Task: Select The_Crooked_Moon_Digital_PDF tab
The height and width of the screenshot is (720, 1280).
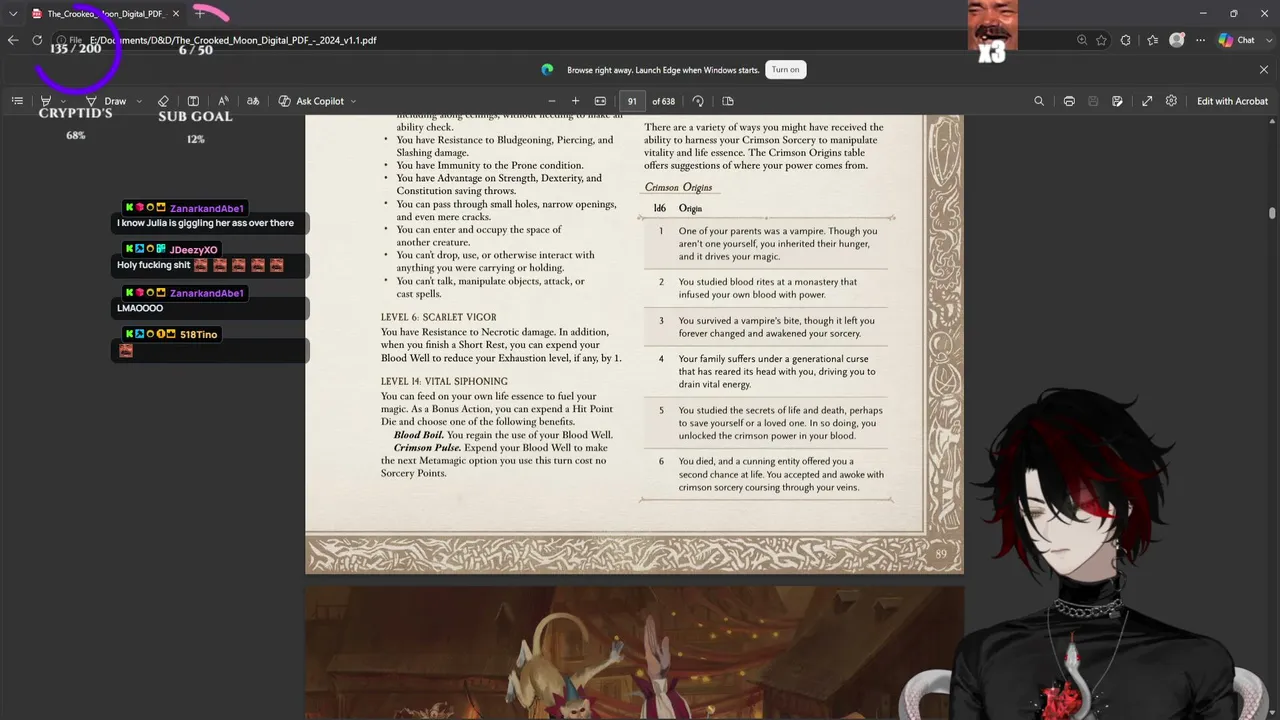Action: coord(106,14)
